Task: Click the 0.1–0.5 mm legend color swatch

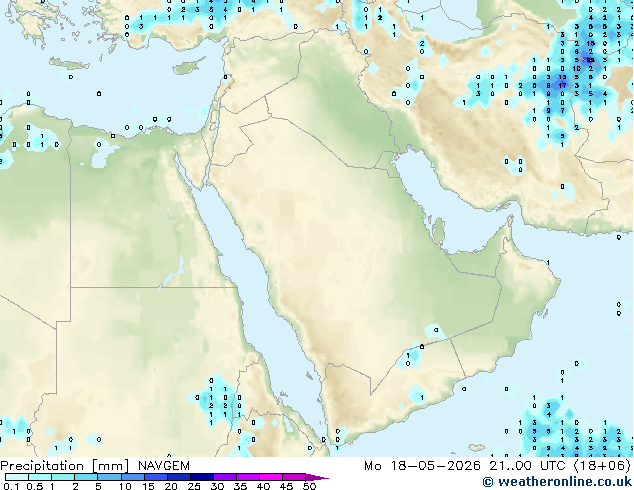Action: 17,477
